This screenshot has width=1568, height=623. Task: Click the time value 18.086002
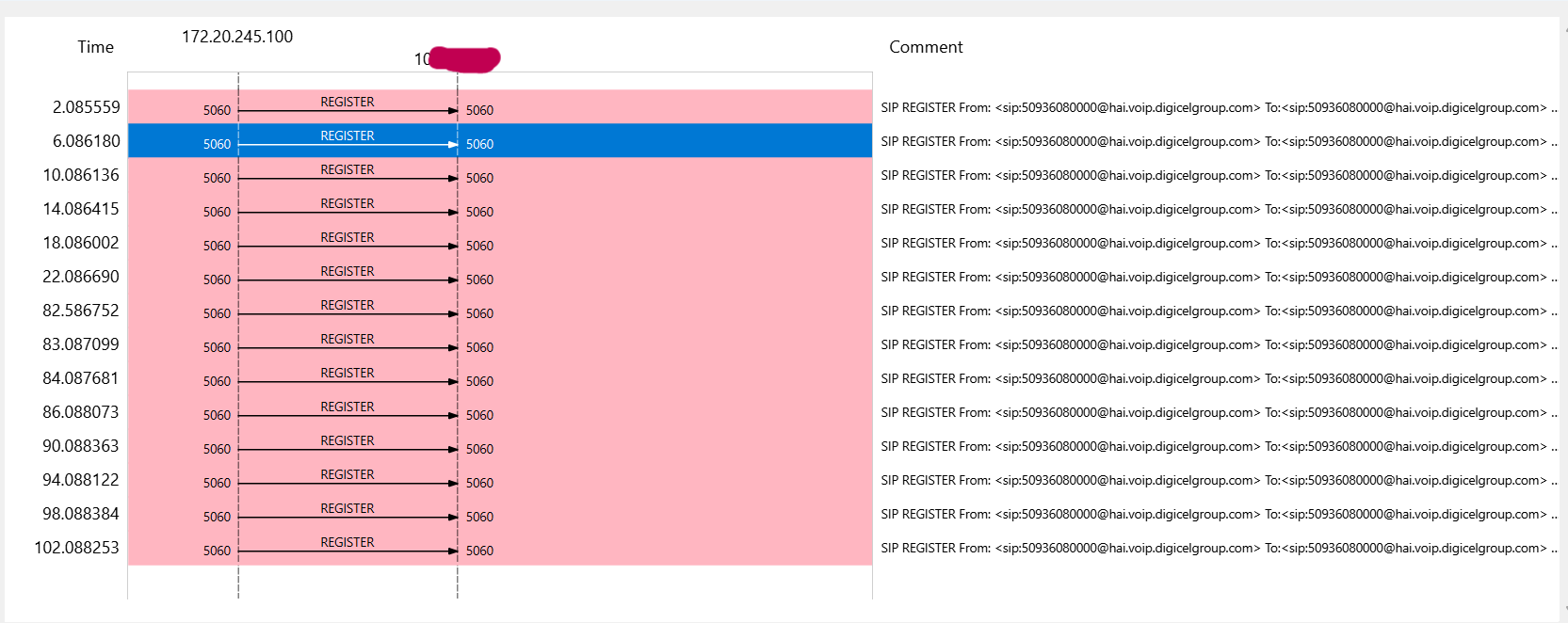[x=81, y=243]
